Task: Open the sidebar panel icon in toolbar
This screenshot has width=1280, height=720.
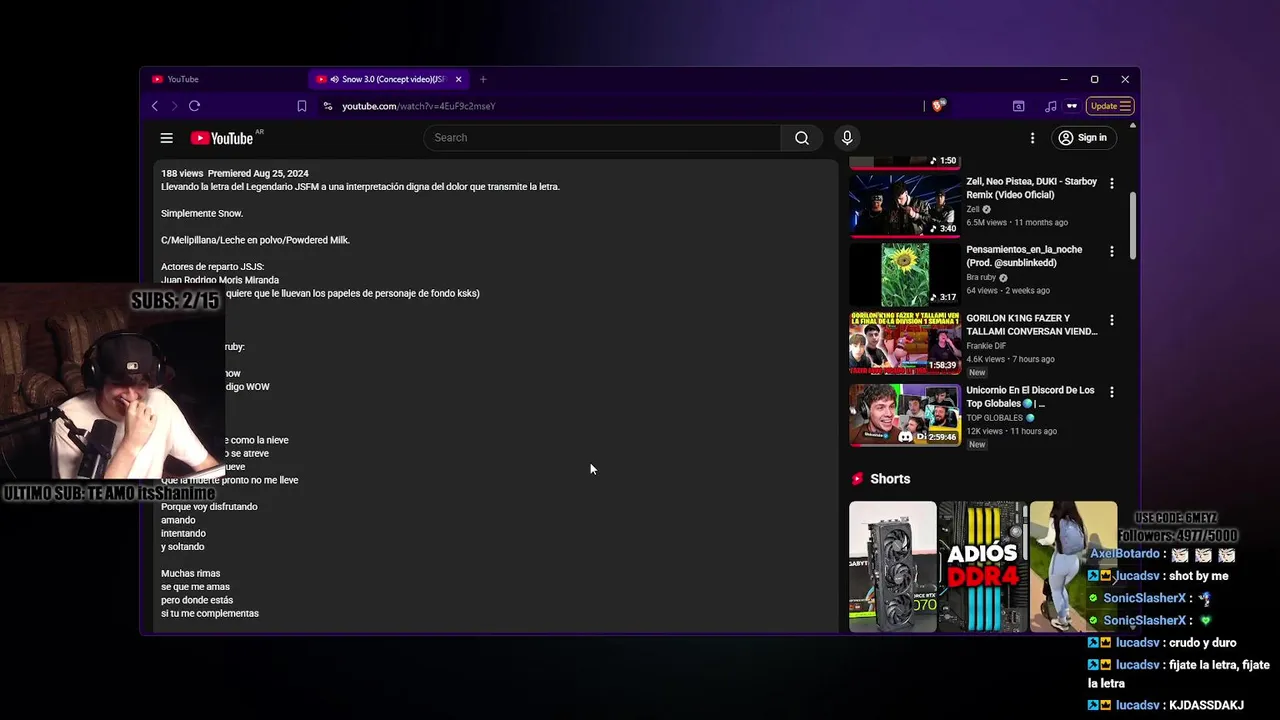Action: tap(1018, 106)
